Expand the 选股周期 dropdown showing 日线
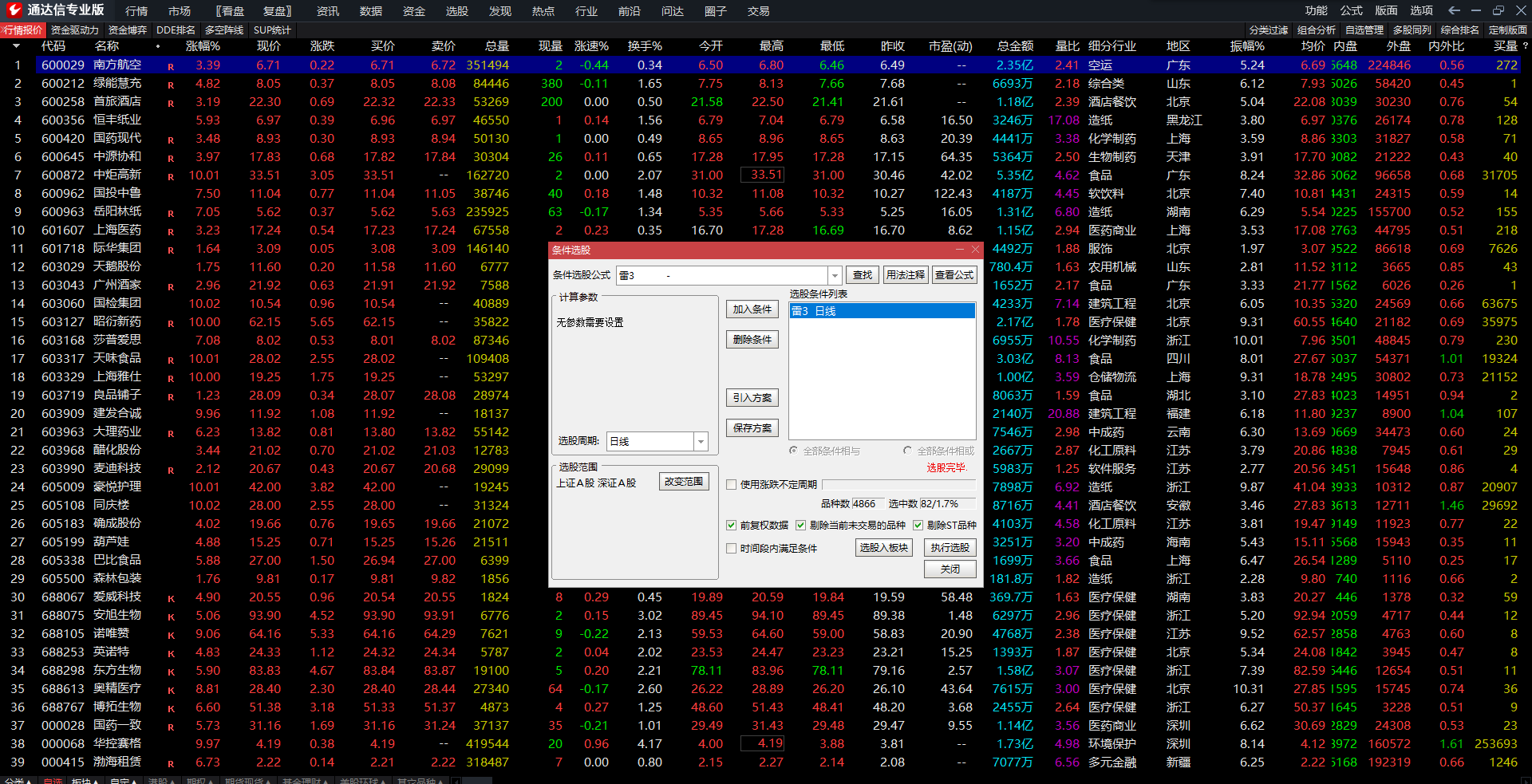The image size is (1532, 784). 701,441
